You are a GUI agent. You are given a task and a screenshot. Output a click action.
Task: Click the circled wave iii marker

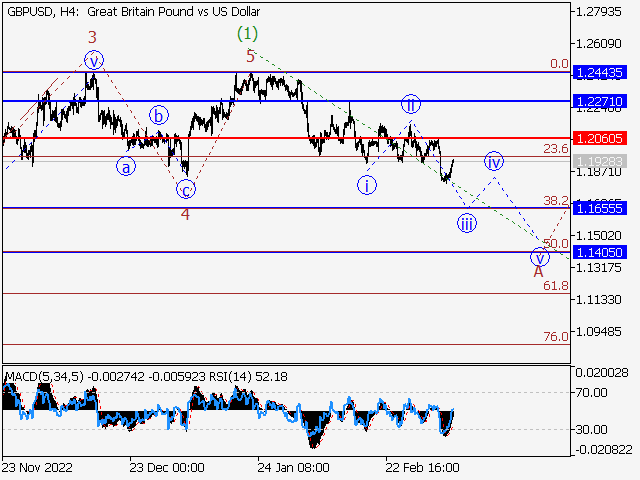click(467, 223)
